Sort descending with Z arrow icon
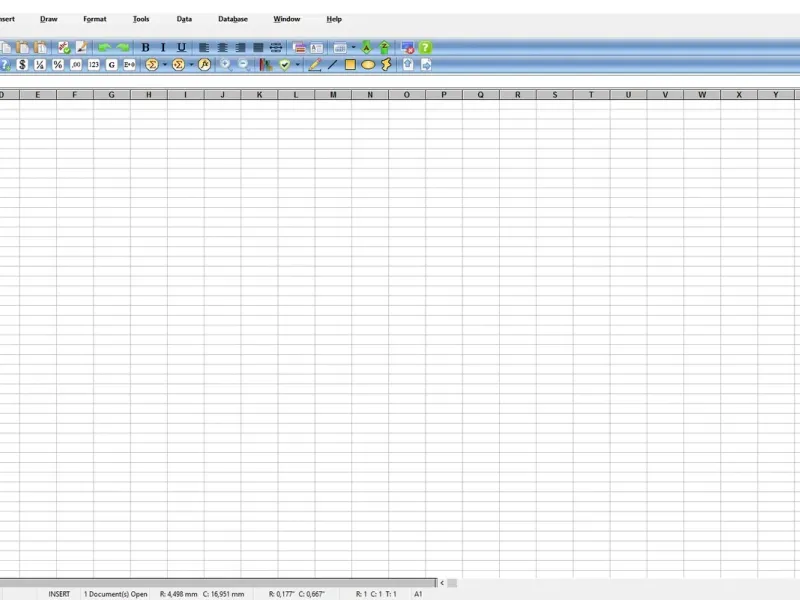 click(385, 47)
